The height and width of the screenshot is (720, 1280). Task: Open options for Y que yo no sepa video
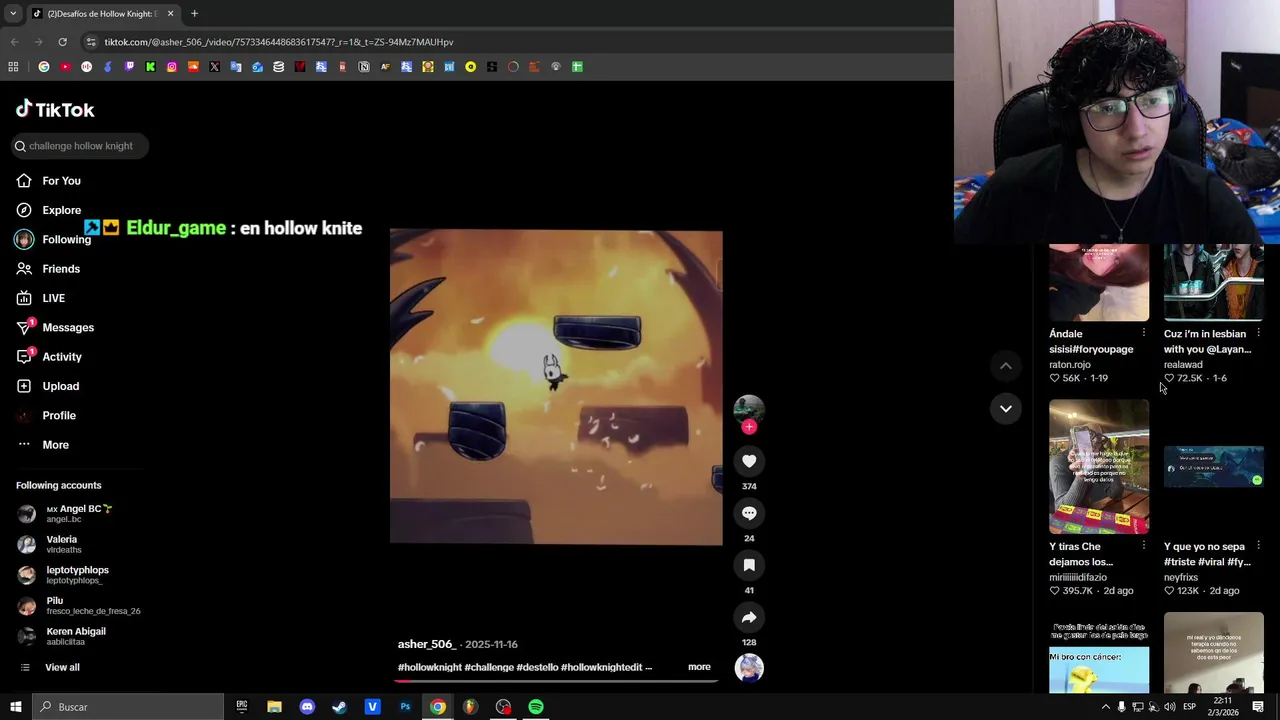(1258, 546)
